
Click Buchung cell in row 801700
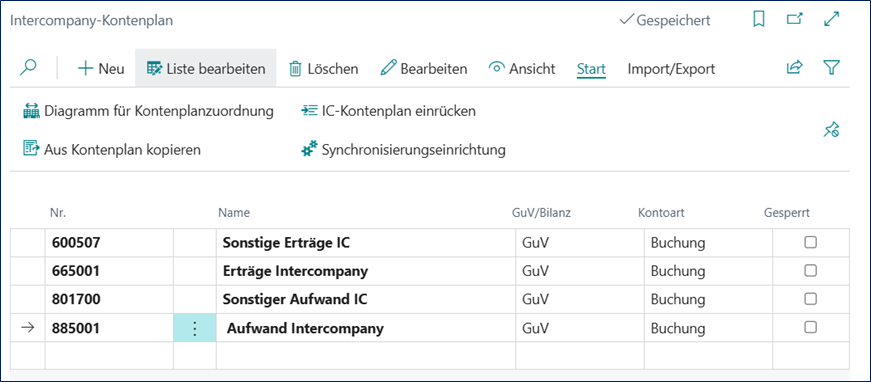tap(709, 299)
